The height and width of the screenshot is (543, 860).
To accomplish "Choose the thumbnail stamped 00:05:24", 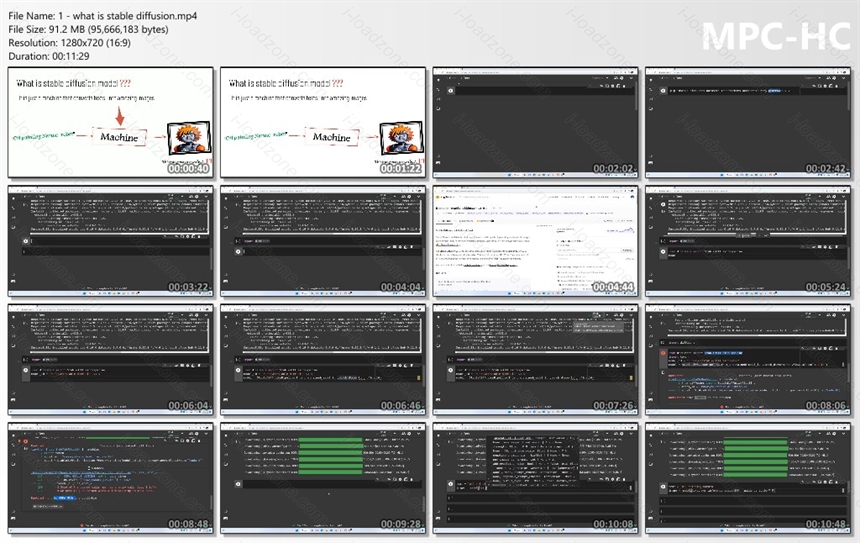I will [x=748, y=241].
